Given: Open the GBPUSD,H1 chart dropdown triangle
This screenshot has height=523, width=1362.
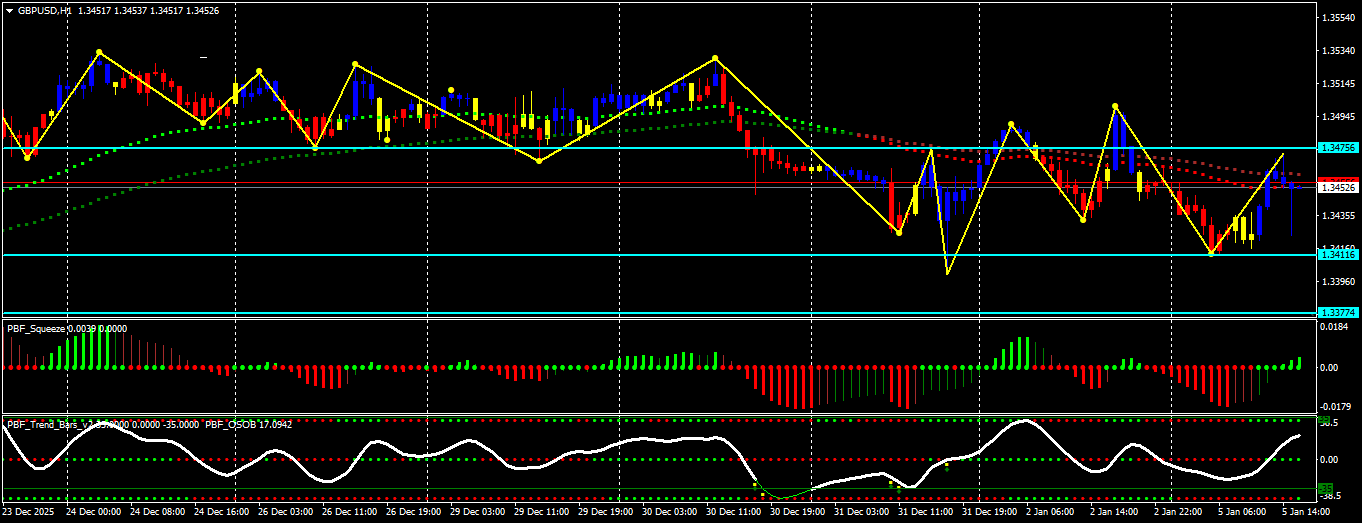Looking at the screenshot, I should [x=9, y=10].
